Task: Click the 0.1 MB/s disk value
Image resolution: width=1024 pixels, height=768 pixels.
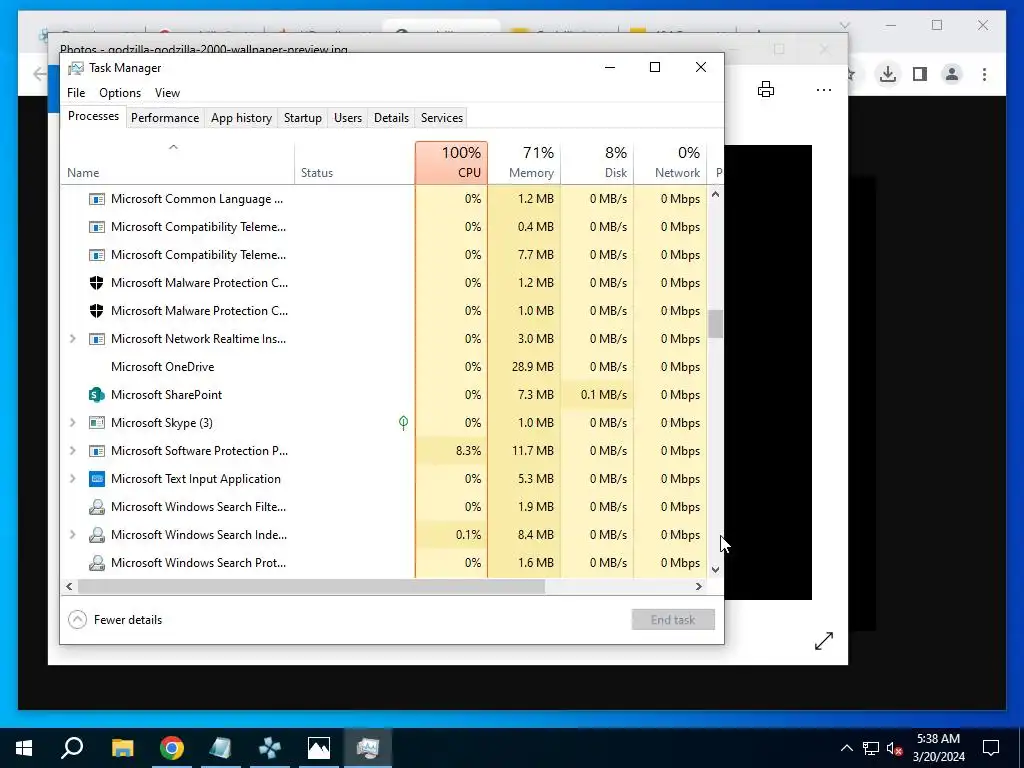Action: point(603,394)
